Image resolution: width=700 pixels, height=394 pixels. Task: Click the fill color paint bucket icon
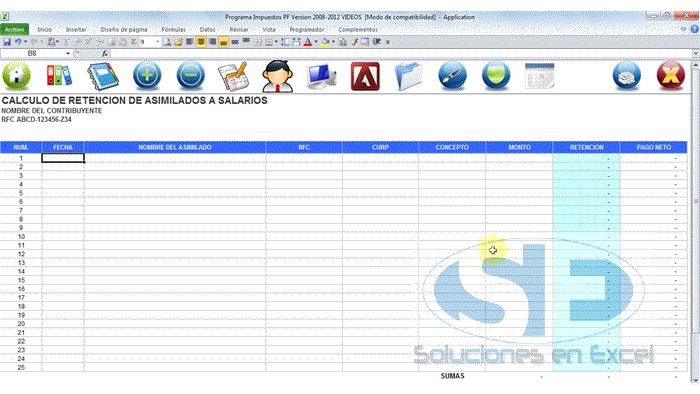tap(325, 42)
